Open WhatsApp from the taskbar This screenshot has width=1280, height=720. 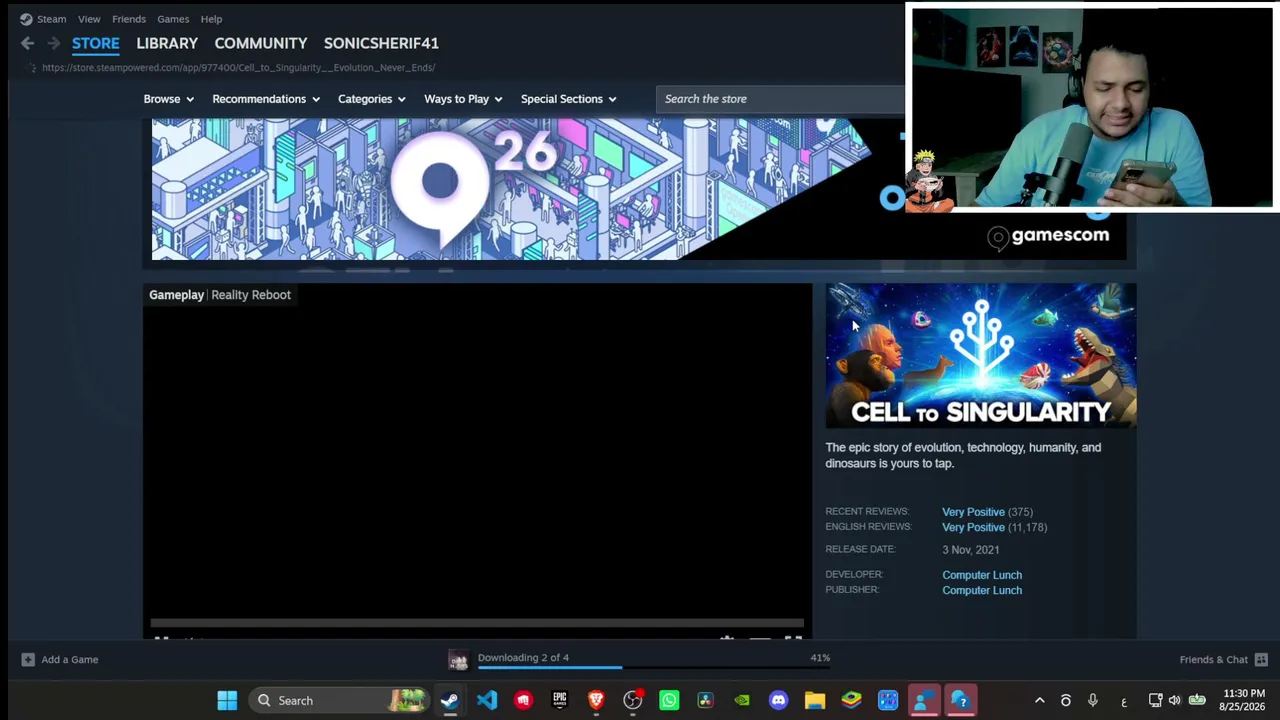(x=669, y=700)
